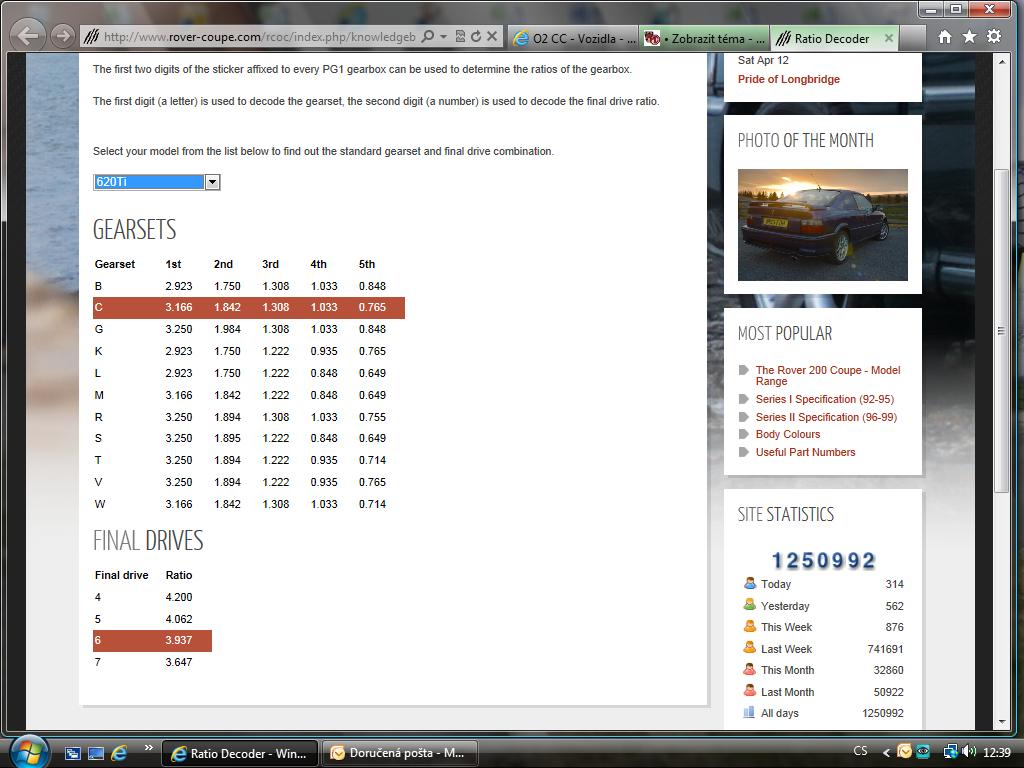The image size is (1024, 768).
Task: Click the page vertical scrollbar thumb
Action: pyautogui.click(x=1002, y=330)
